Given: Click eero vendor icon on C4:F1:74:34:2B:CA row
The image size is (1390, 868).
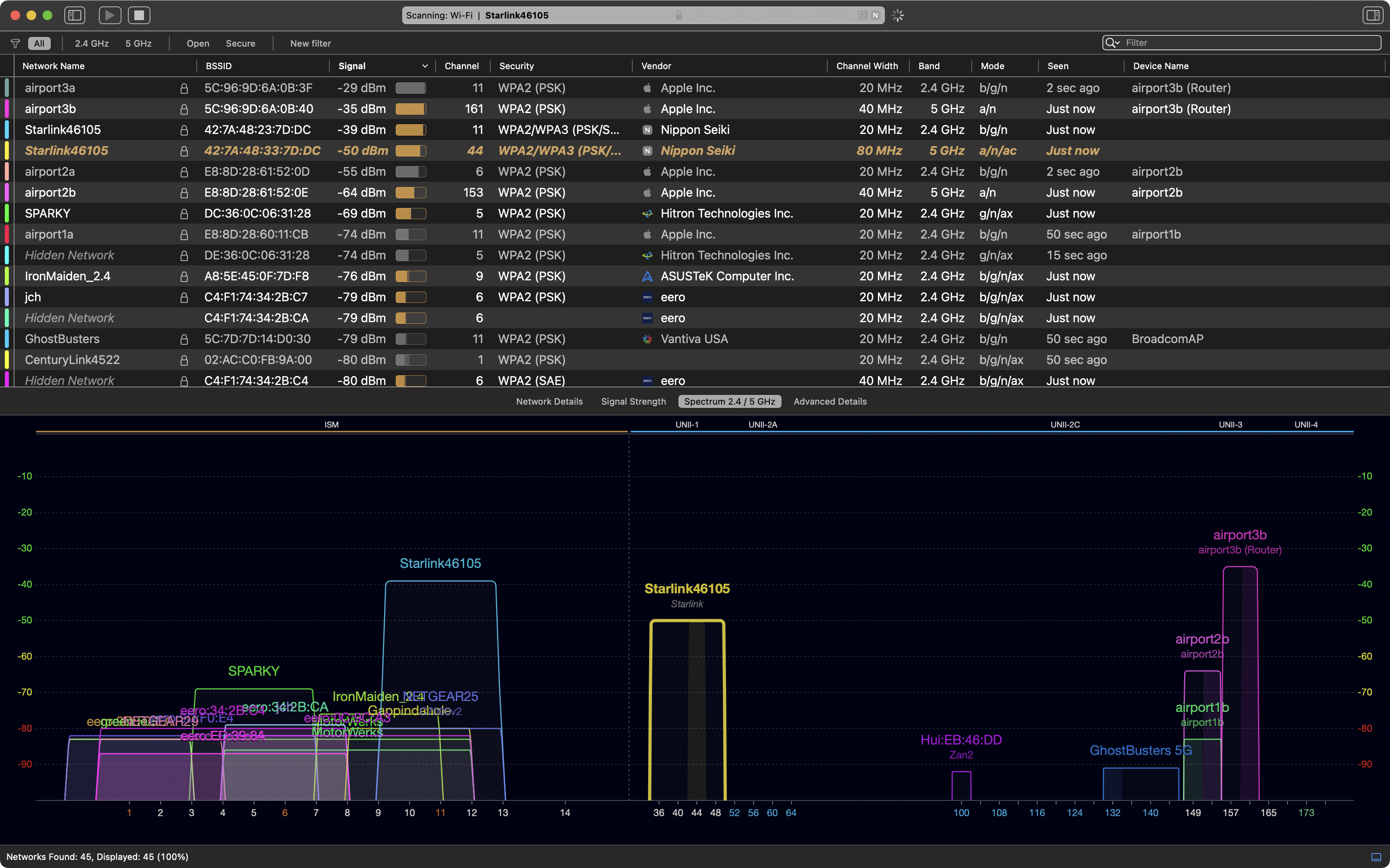Looking at the screenshot, I should click(648, 318).
